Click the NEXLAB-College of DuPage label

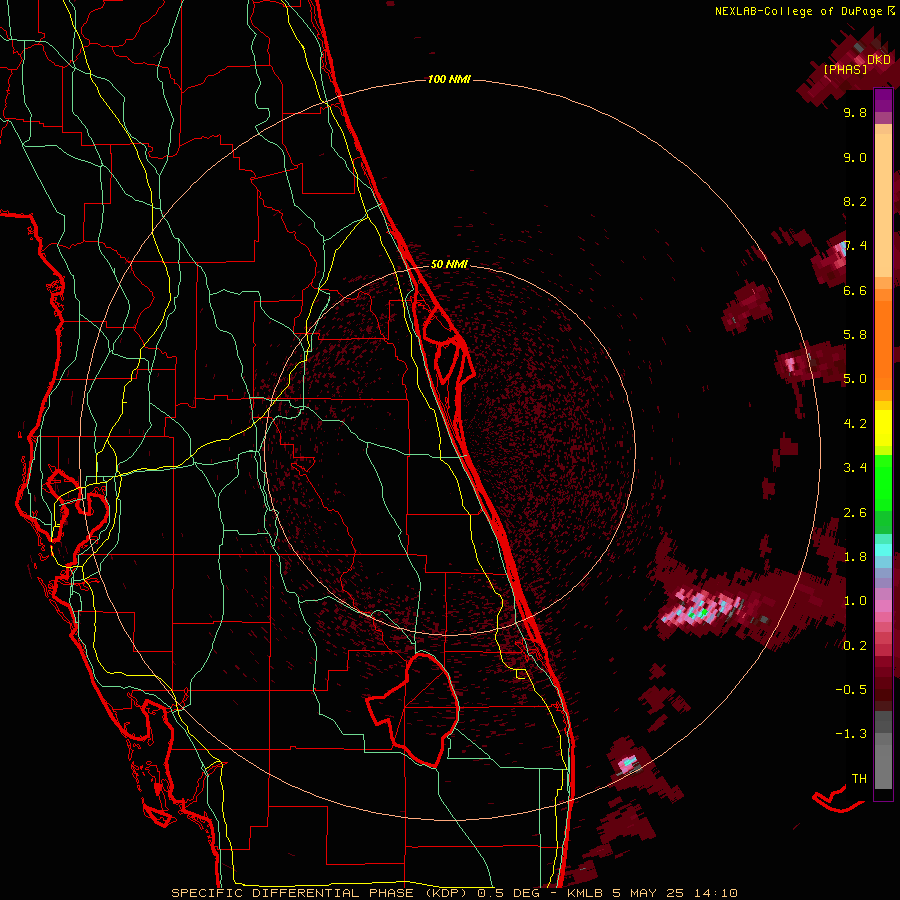(x=798, y=11)
